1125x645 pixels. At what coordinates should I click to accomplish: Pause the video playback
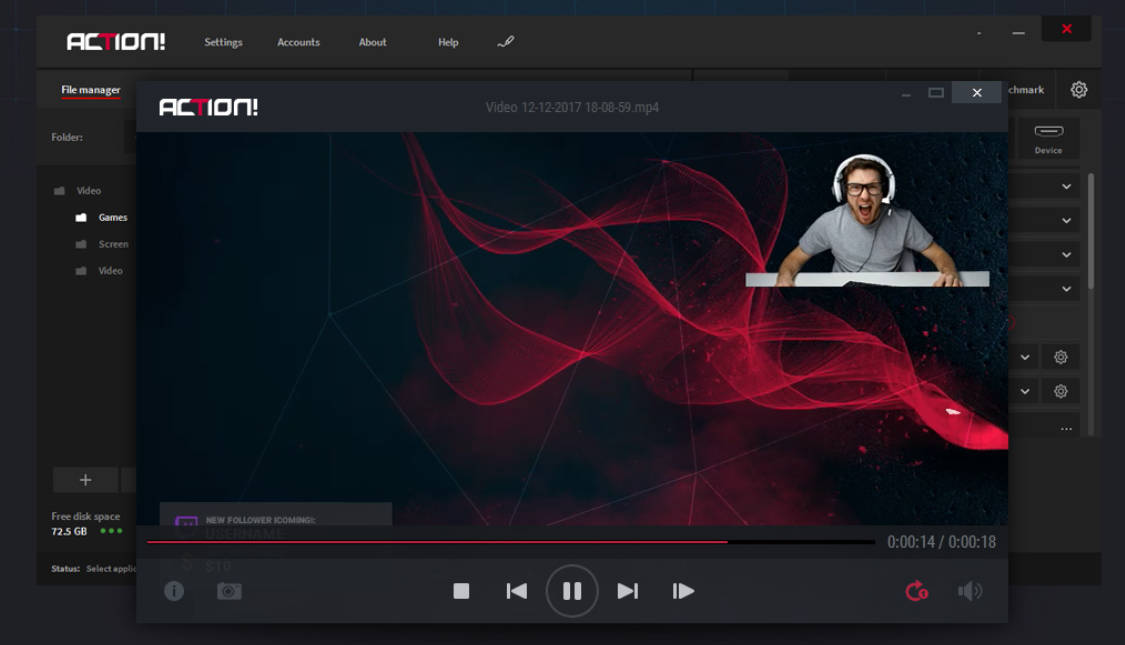572,590
